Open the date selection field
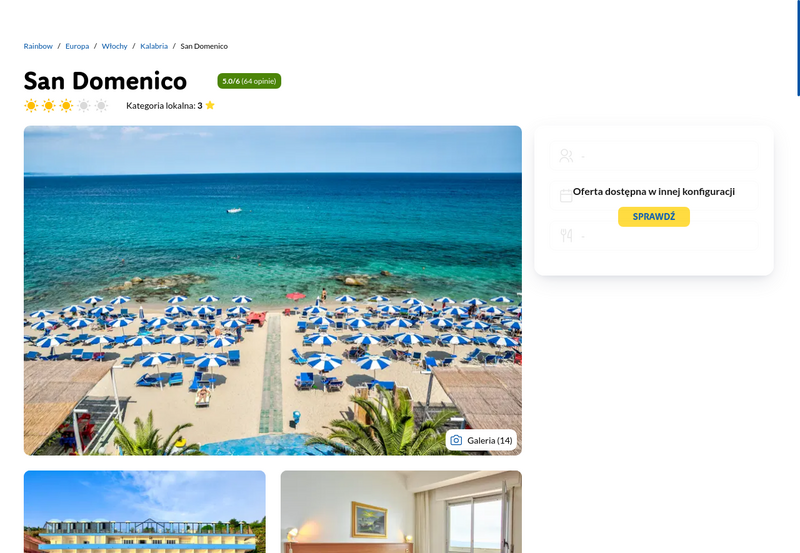The width and height of the screenshot is (800, 553). point(654,196)
